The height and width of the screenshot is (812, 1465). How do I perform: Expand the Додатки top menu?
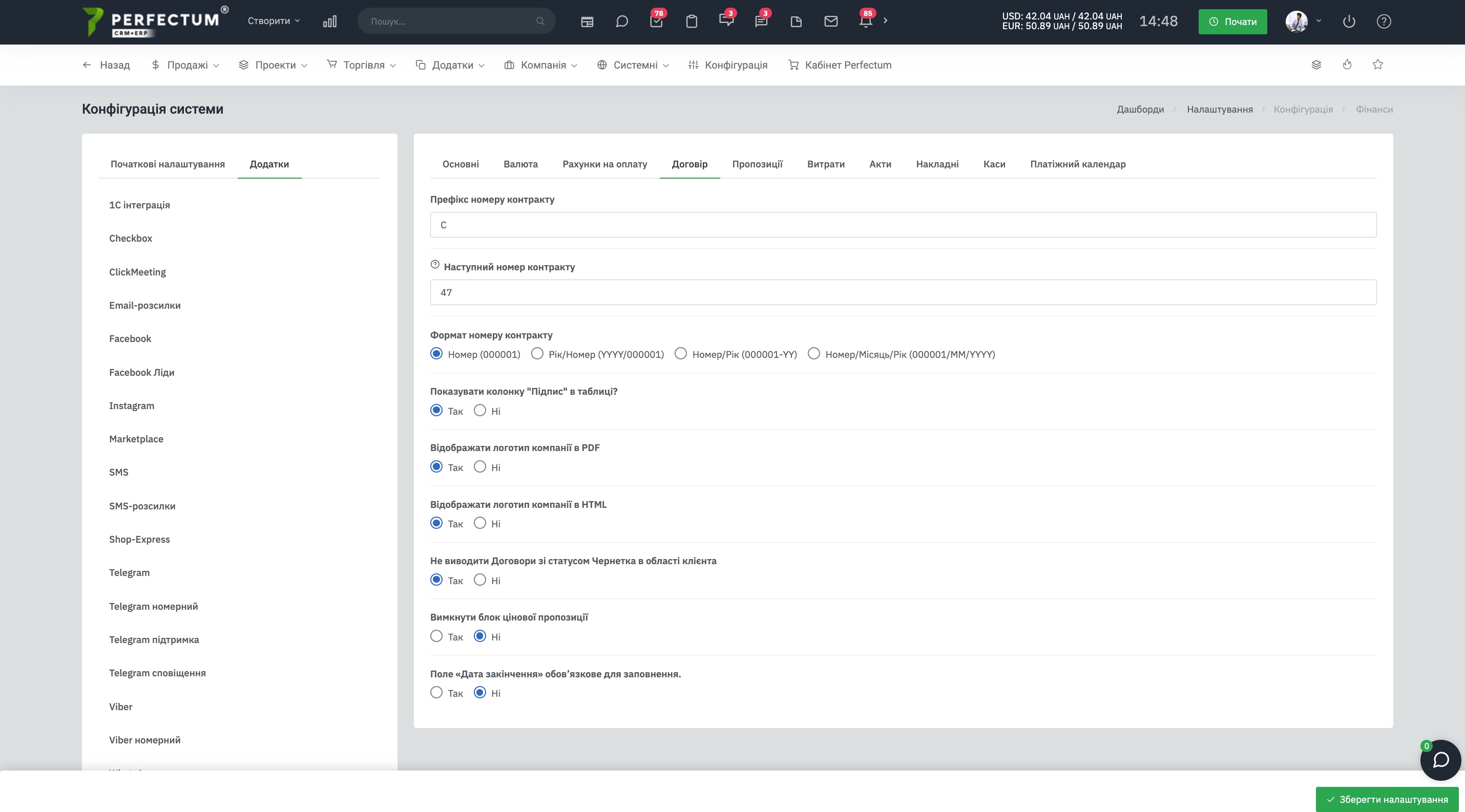450,65
